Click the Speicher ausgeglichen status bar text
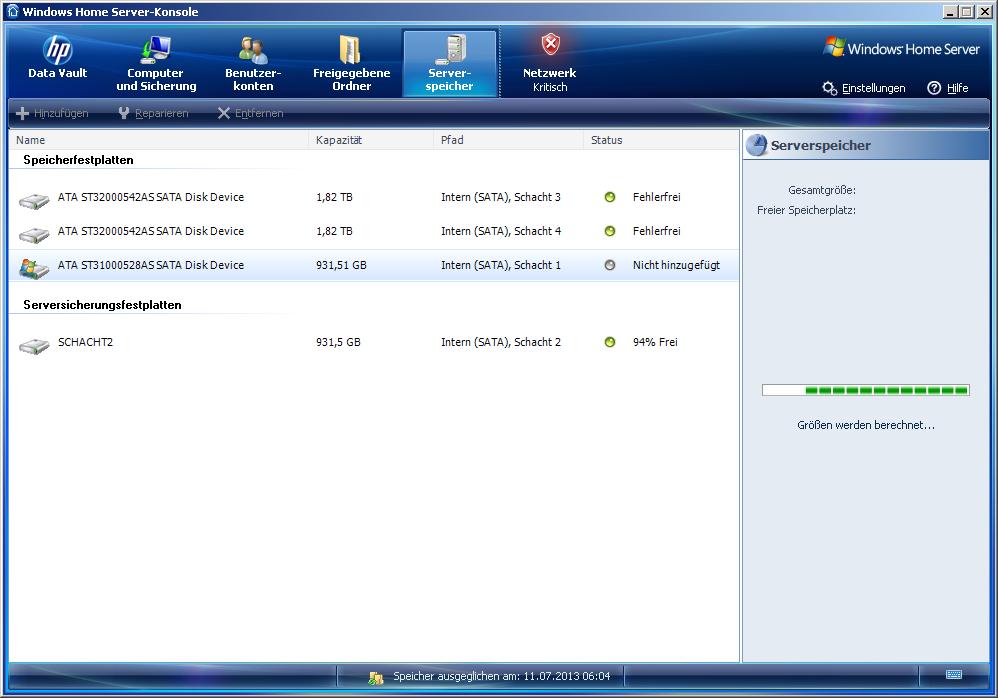This screenshot has height=698, width=998. coord(502,676)
